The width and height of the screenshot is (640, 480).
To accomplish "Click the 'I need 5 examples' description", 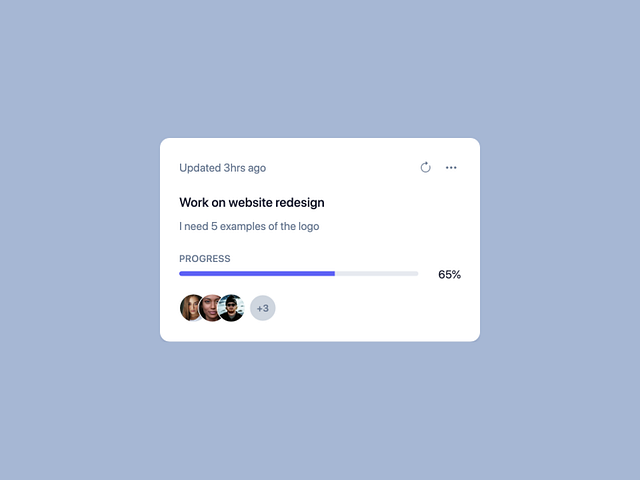I will click(249, 226).
